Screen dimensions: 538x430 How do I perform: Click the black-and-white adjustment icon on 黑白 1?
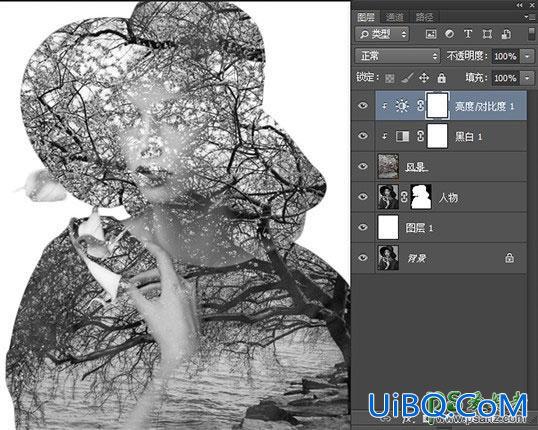(x=402, y=136)
